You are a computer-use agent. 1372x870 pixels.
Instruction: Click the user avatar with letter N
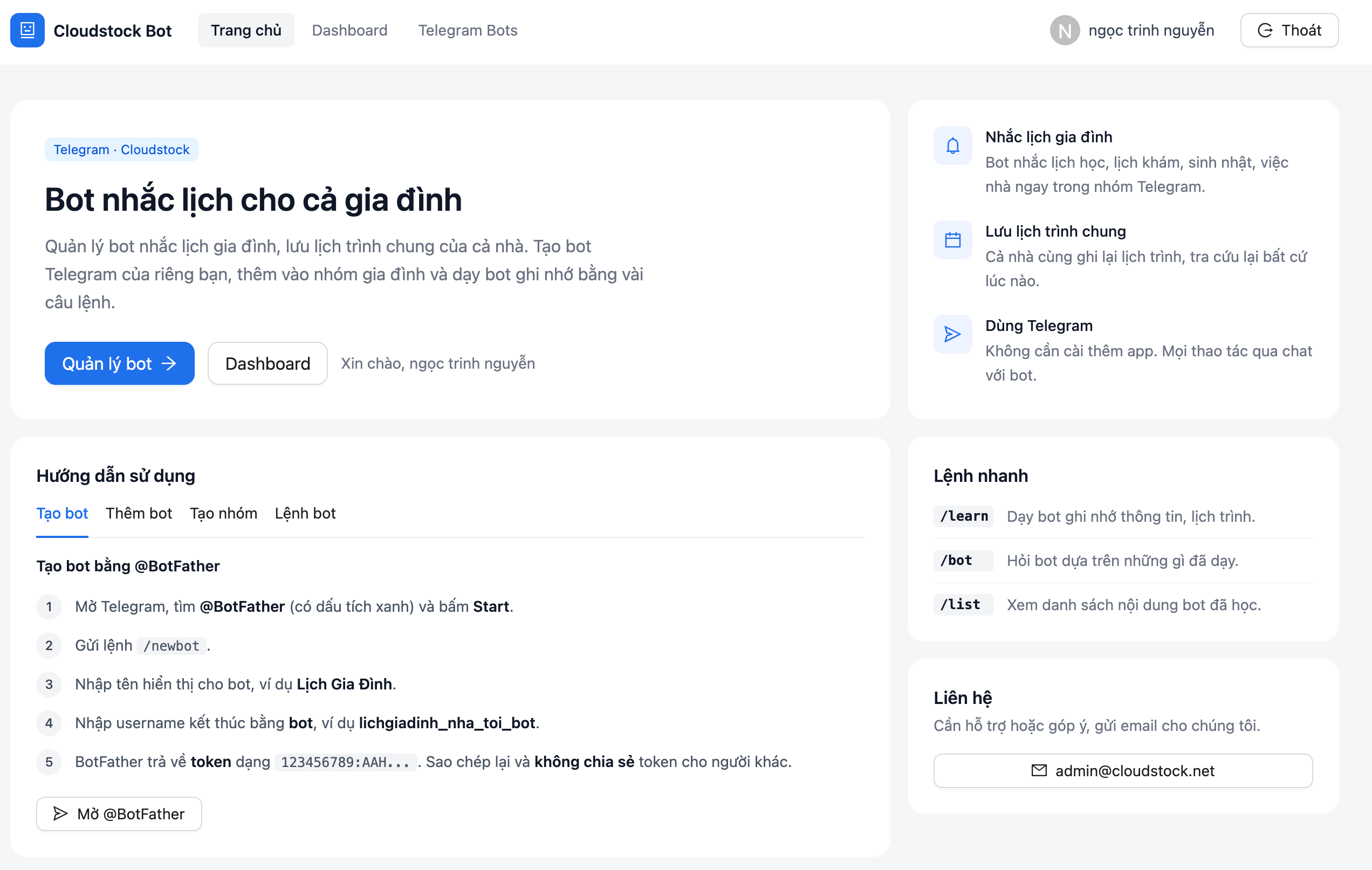pyautogui.click(x=1065, y=30)
